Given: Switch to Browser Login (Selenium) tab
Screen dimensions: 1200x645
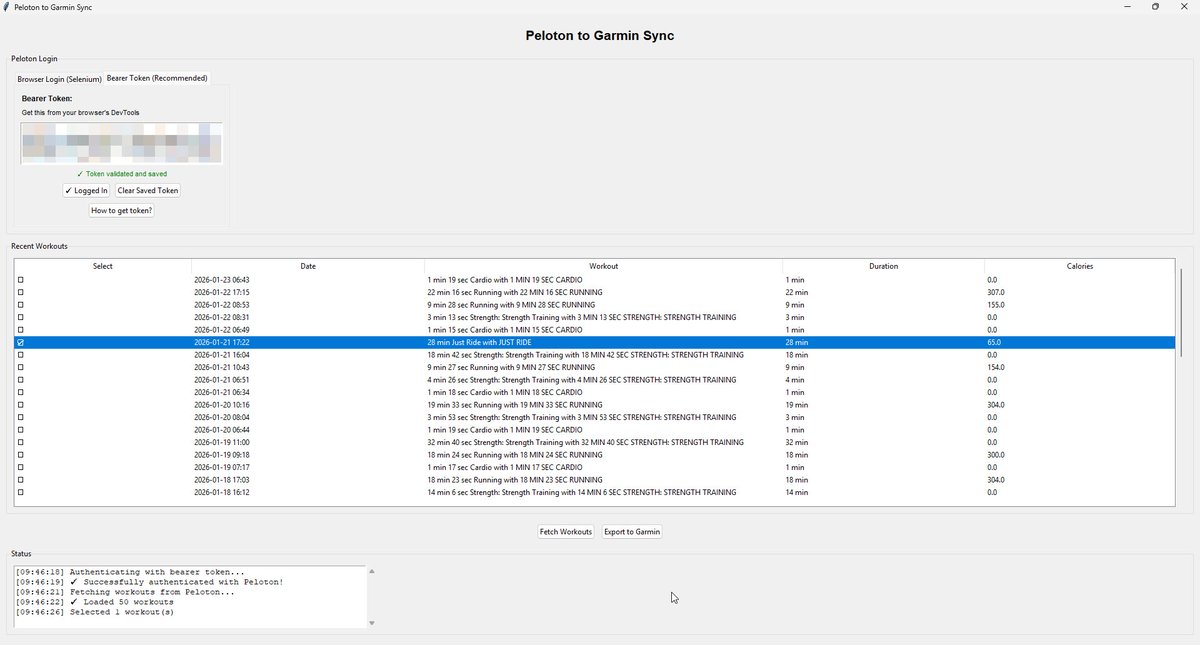Looking at the screenshot, I should click(x=59, y=79).
